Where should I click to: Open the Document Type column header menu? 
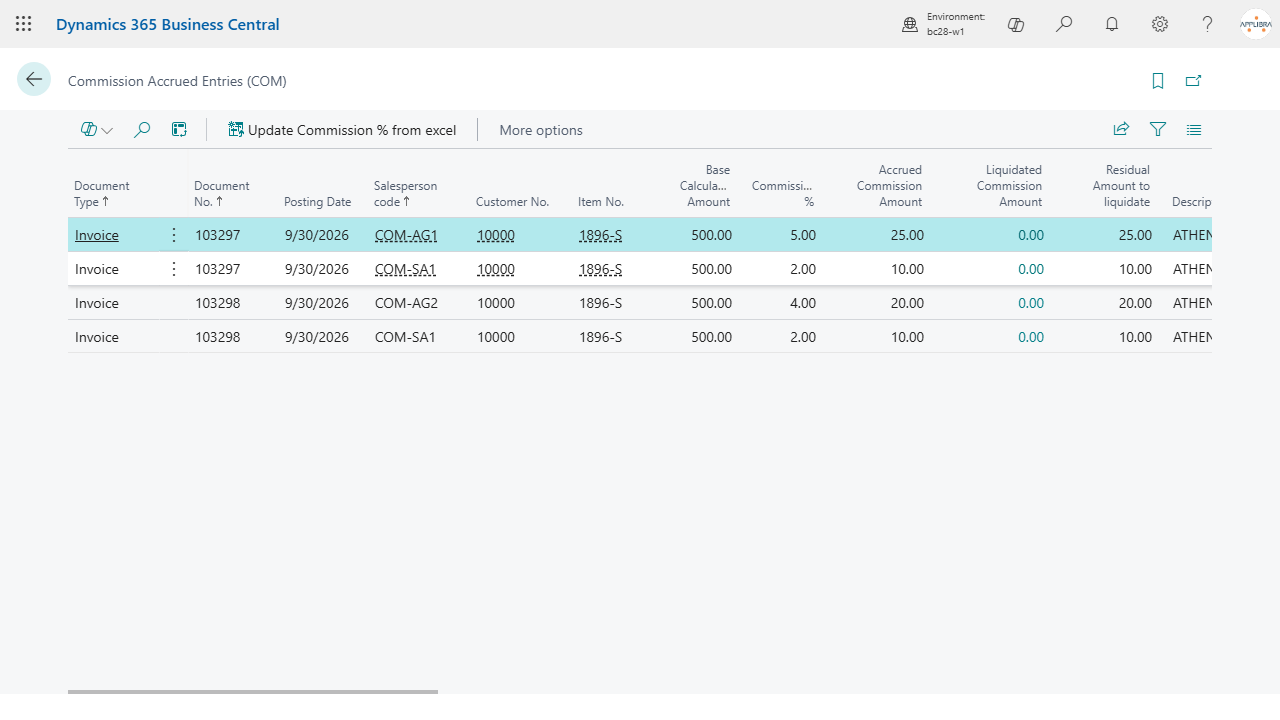point(102,193)
